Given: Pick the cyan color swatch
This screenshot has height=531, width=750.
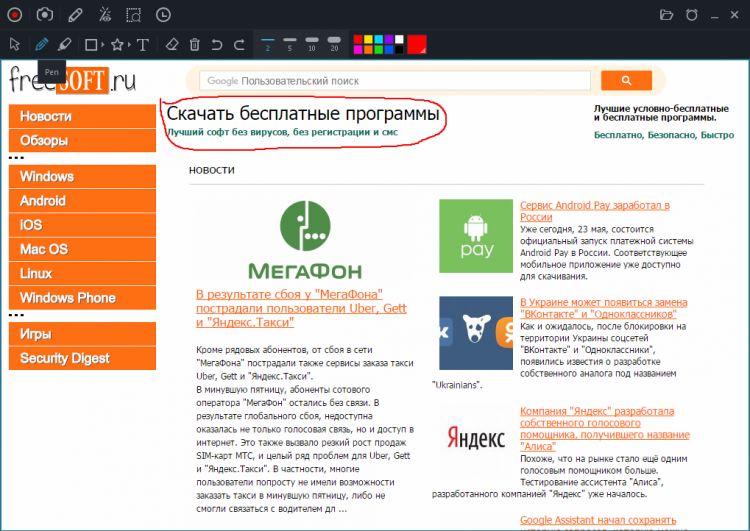Looking at the screenshot, I should (378, 39).
